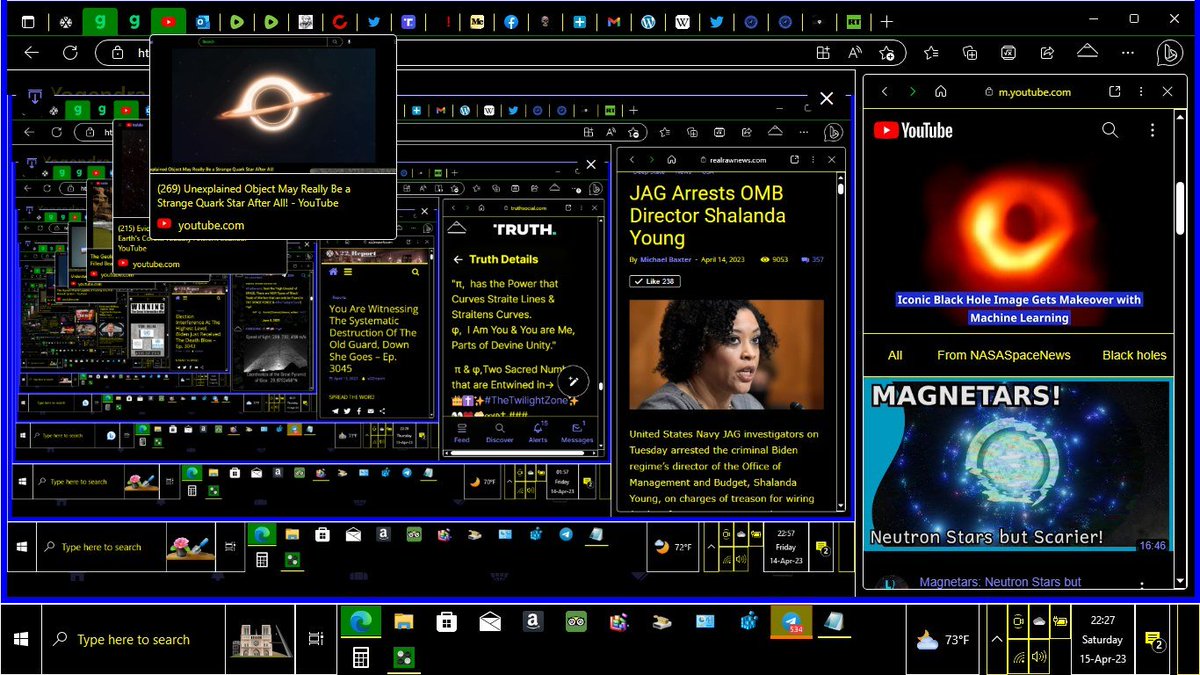The height and width of the screenshot is (675, 1200).
Task: Open Collections in Edge toolbar
Action: click(x=969, y=53)
